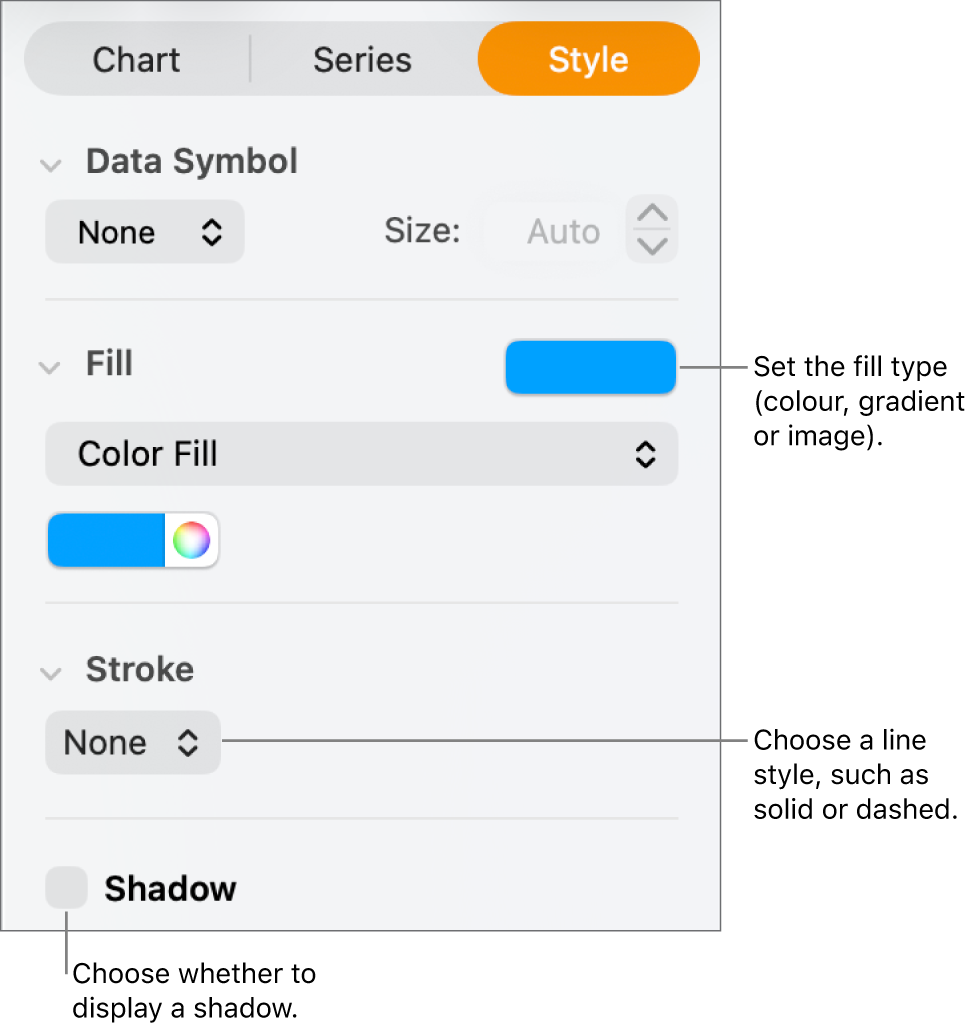Increase symbol Size with up stepper arrow

coord(651,213)
